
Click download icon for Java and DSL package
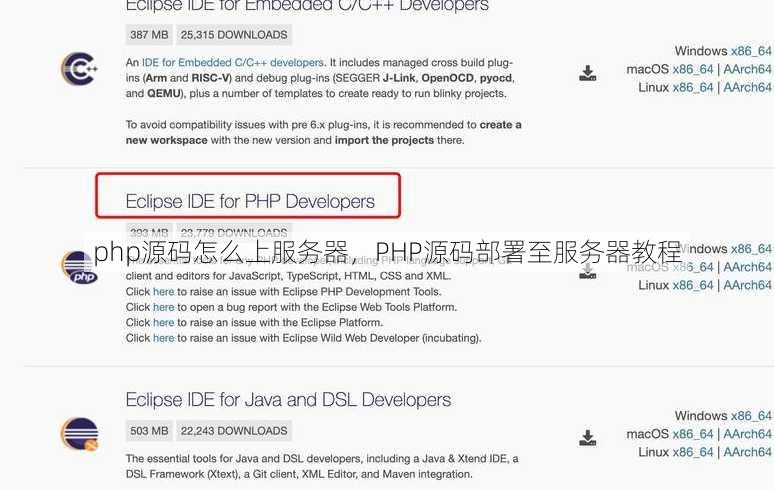(x=587, y=438)
